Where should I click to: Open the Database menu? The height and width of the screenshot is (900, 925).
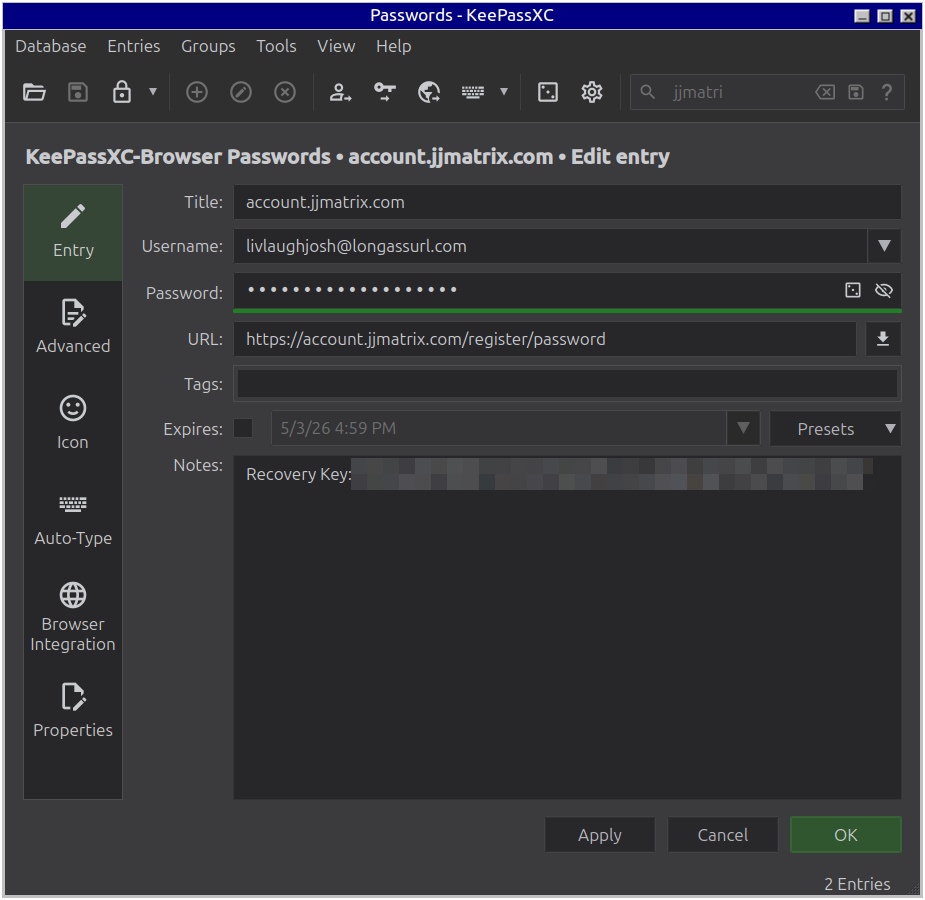pos(51,46)
